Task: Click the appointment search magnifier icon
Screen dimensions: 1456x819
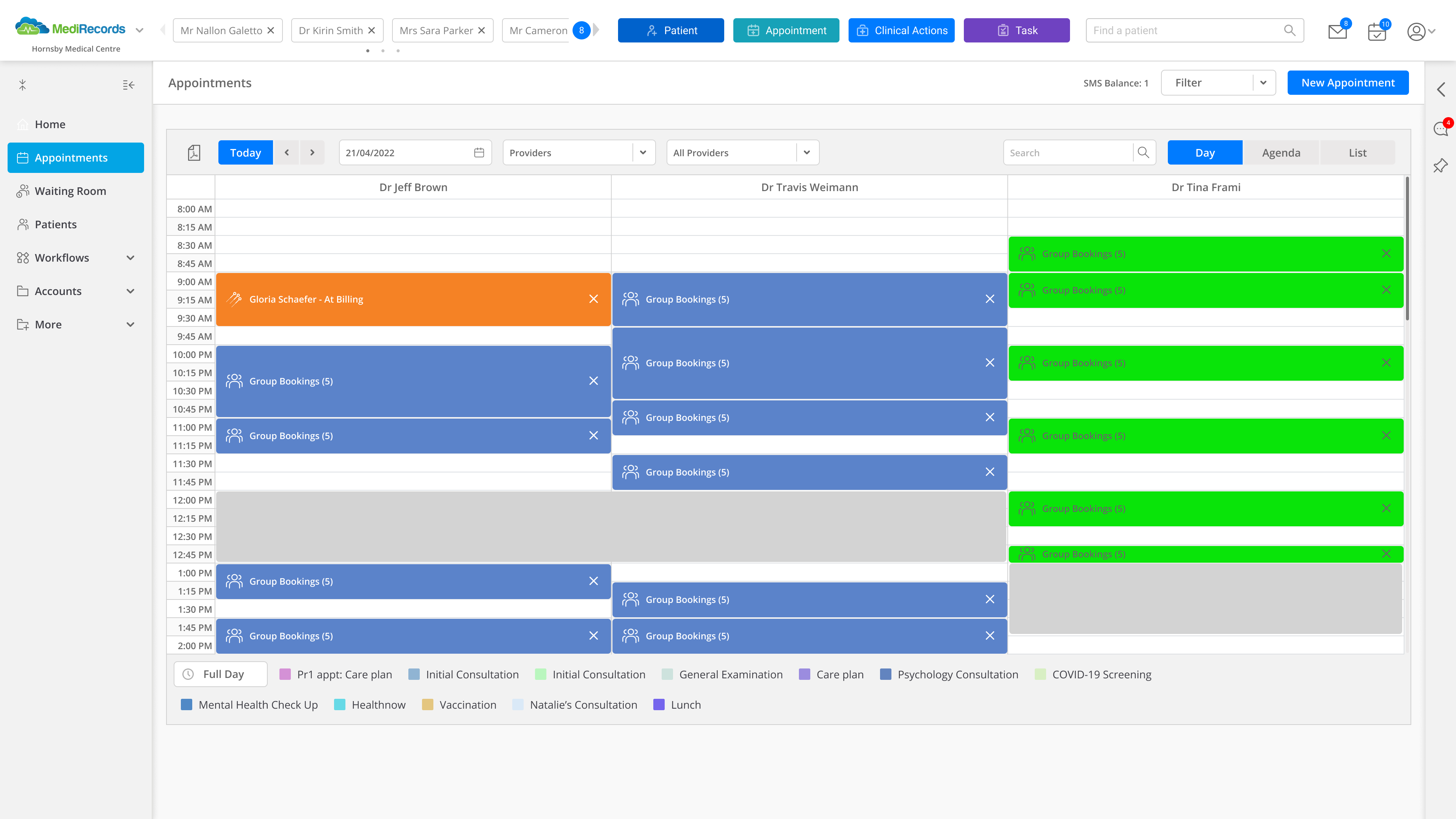Action: click(1144, 152)
